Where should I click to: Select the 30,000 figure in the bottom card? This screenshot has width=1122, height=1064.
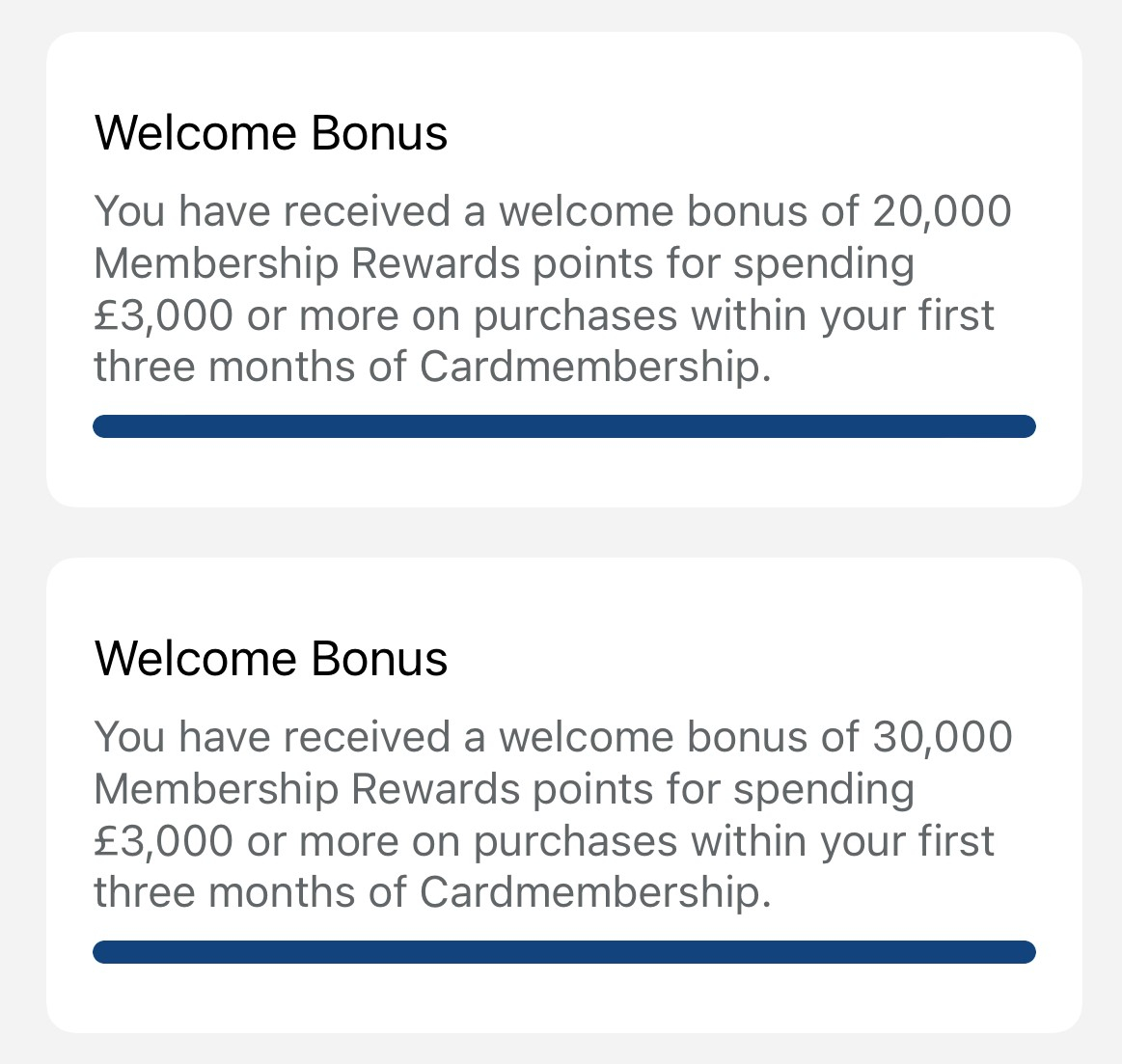coord(942,738)
